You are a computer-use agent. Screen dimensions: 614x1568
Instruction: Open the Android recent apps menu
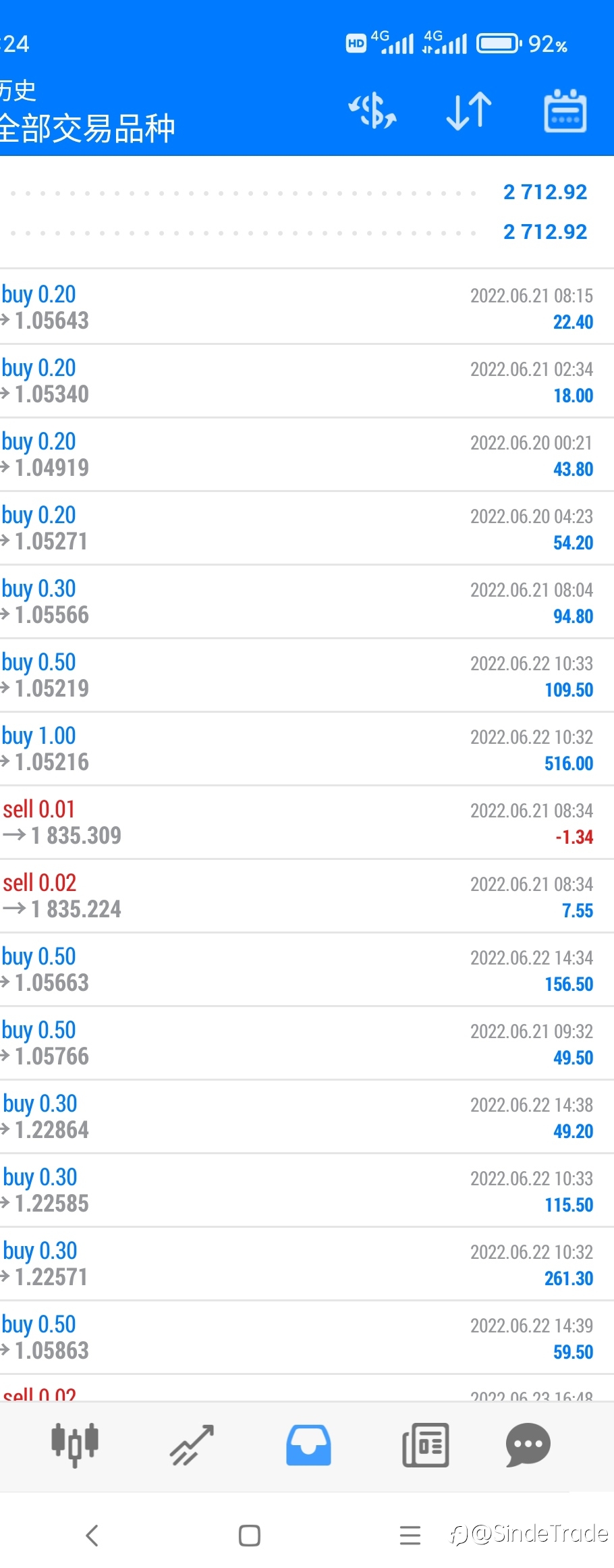click(x=410, y=1536)
